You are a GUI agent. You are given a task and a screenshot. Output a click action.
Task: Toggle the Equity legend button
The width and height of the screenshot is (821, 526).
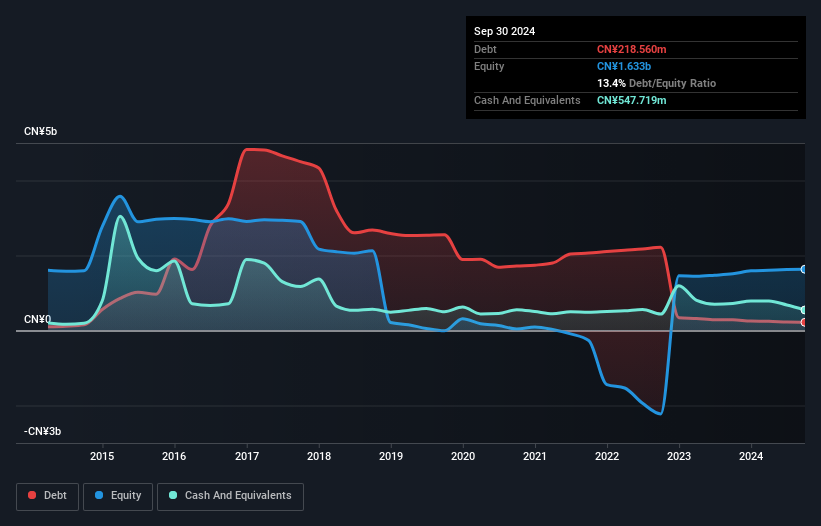click(x=118, y=496)
